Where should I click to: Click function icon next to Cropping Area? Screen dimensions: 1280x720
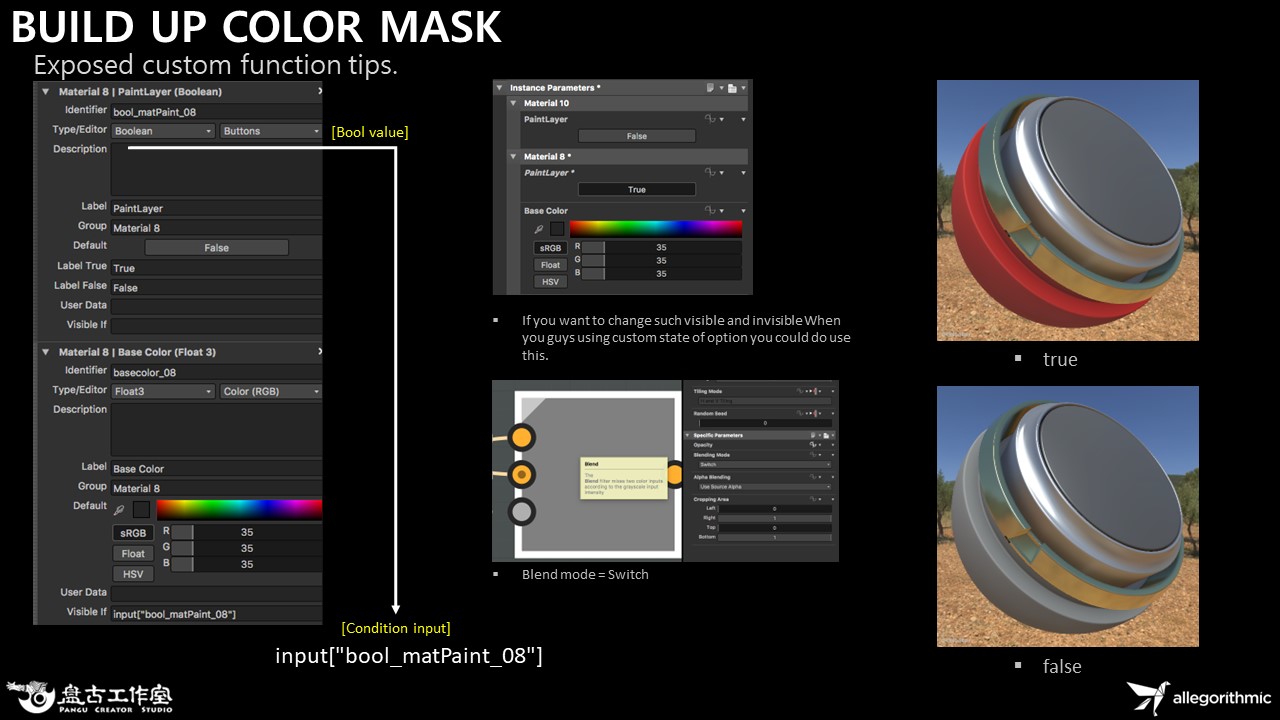click(x=812, y=499)
